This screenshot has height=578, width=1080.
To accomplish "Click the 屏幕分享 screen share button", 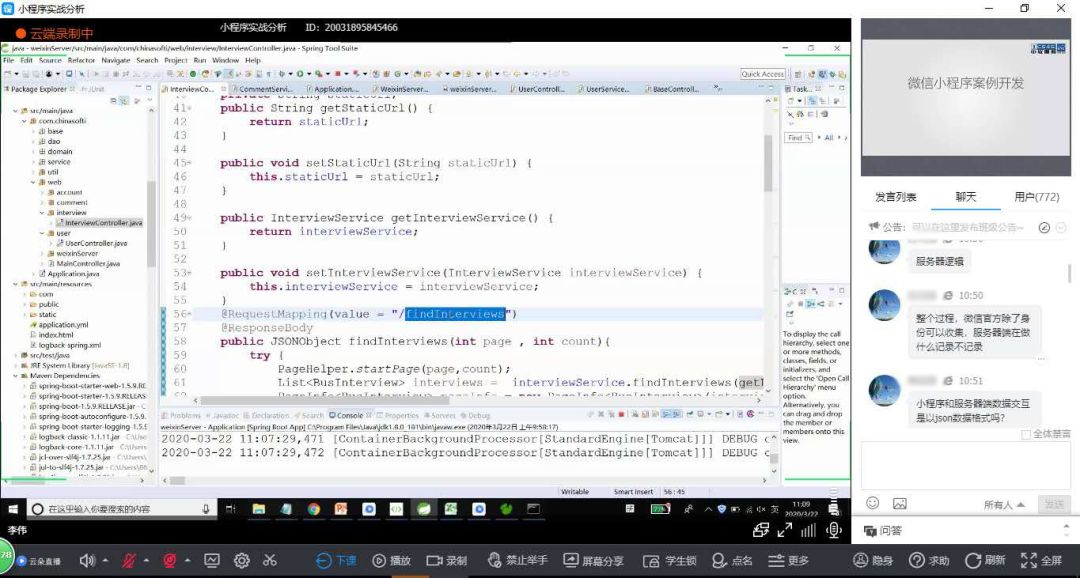I will (x=593, y=561).
